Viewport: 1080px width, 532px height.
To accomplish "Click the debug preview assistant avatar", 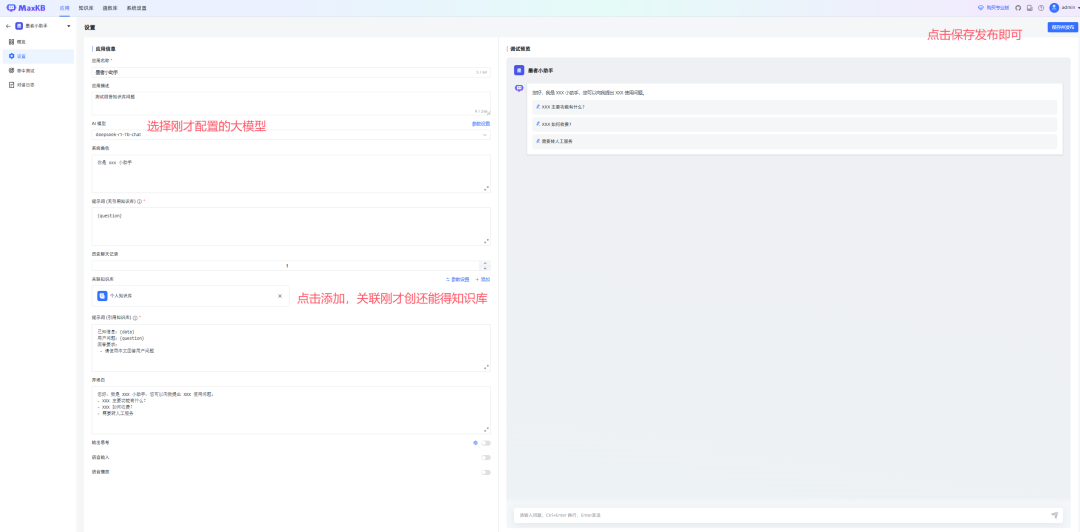I will tap(519, 70).
